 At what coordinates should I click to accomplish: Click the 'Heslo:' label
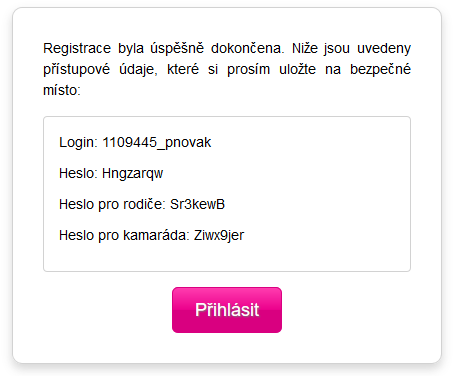pyautogui.click(x=78, y=173)
